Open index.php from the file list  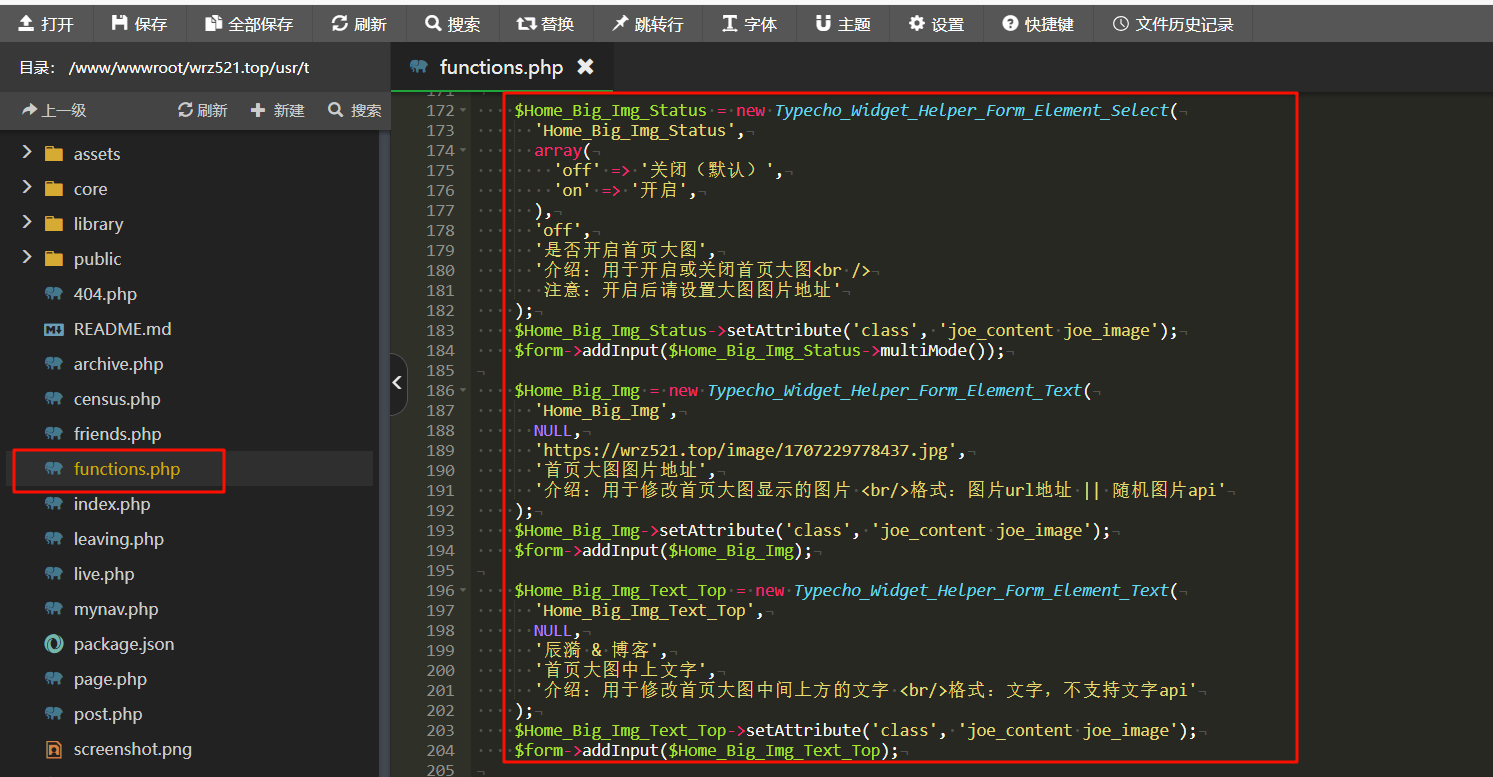[112, 504]
